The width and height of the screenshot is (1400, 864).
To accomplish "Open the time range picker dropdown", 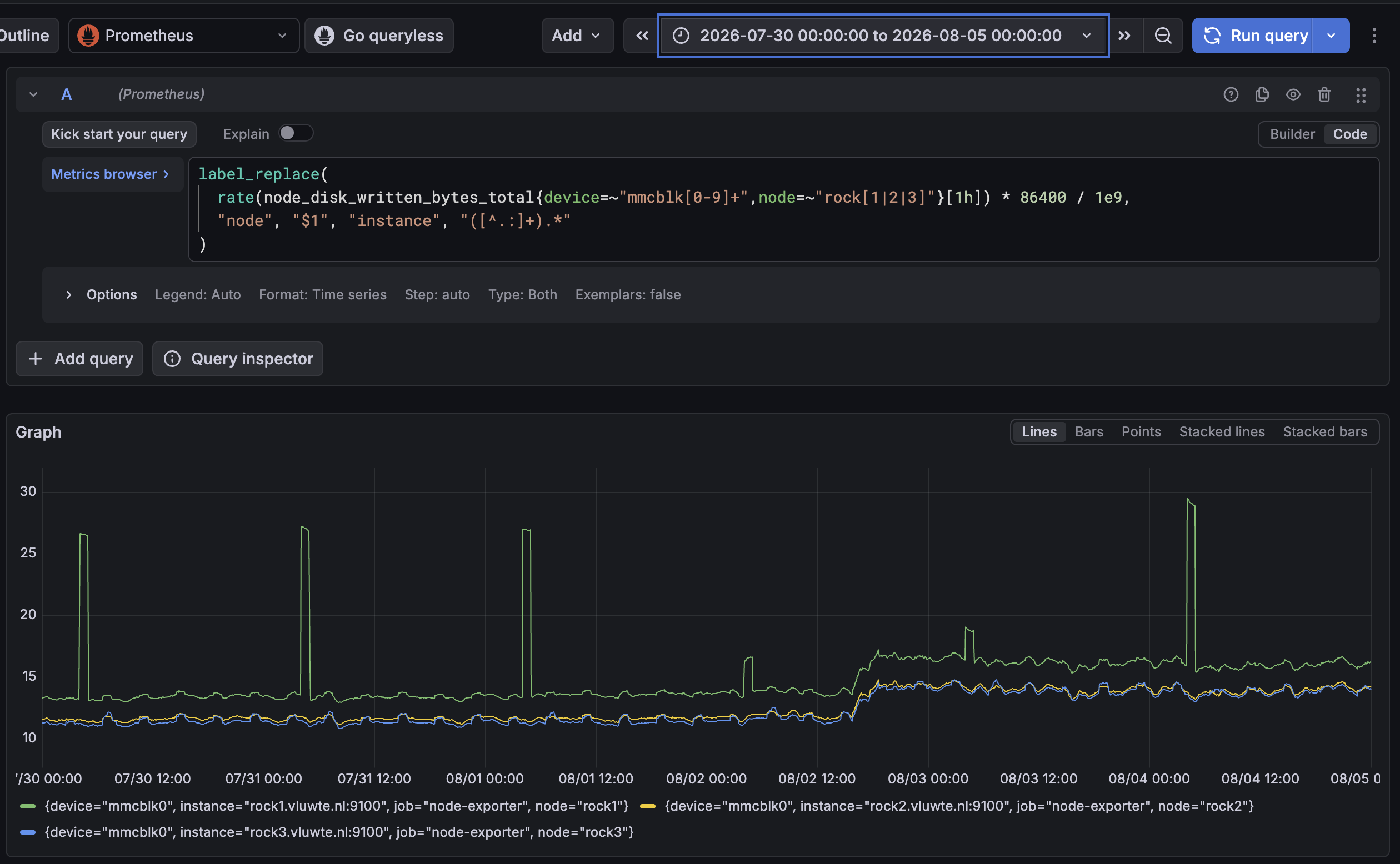I will (883, 36).
